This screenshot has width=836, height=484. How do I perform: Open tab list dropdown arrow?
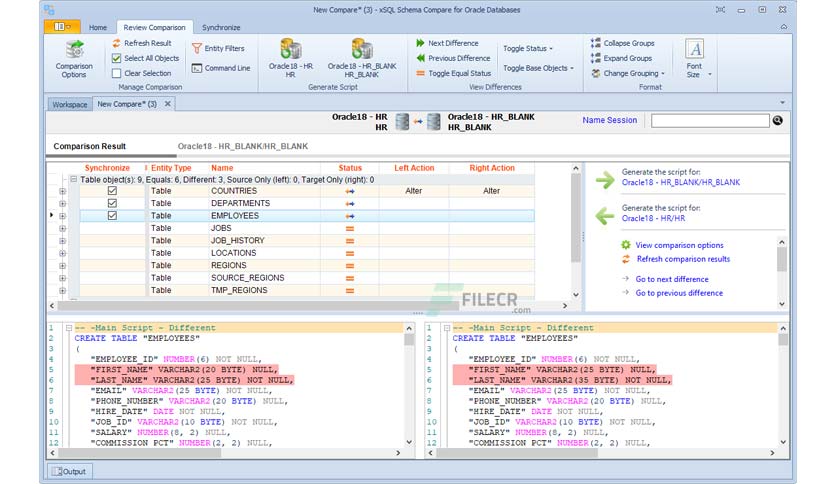(783, 102)
